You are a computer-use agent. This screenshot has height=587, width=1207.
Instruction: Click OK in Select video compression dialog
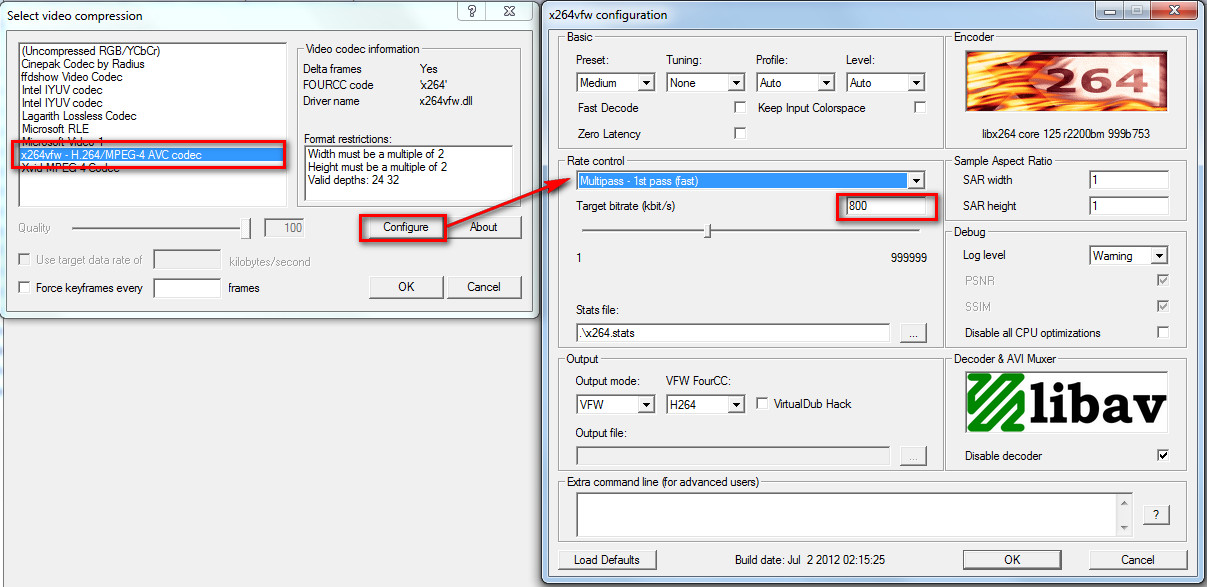coord(406,287)
